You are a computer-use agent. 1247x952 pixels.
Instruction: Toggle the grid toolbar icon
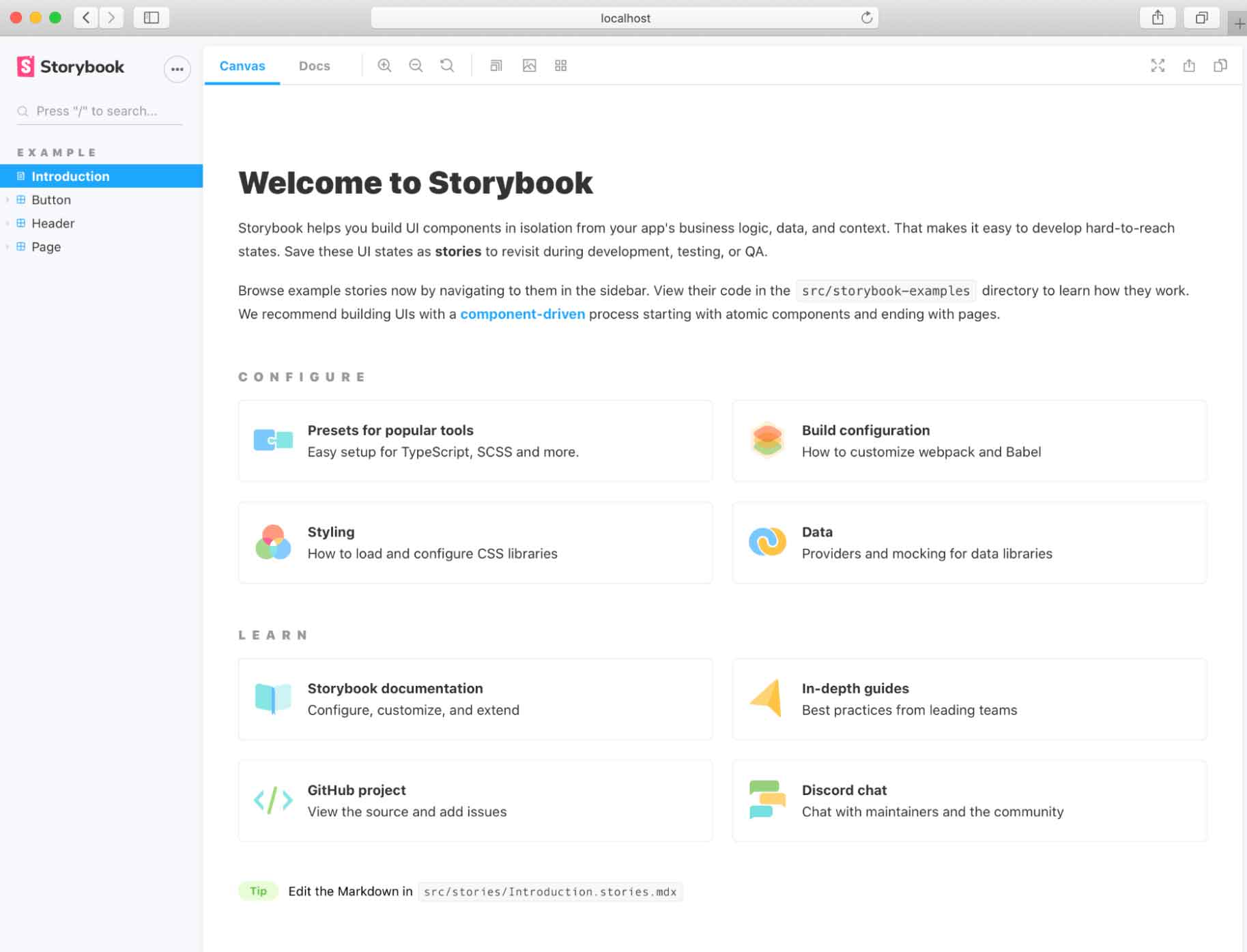tap(561, 66)
